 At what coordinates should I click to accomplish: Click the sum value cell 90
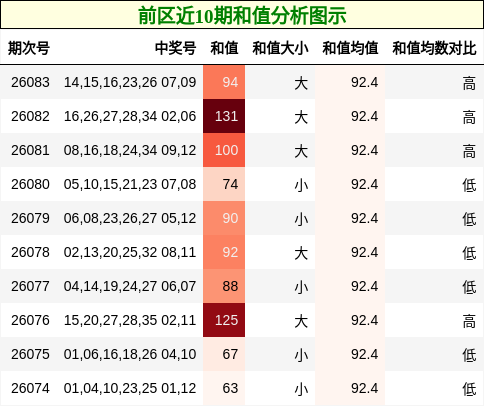224,218
